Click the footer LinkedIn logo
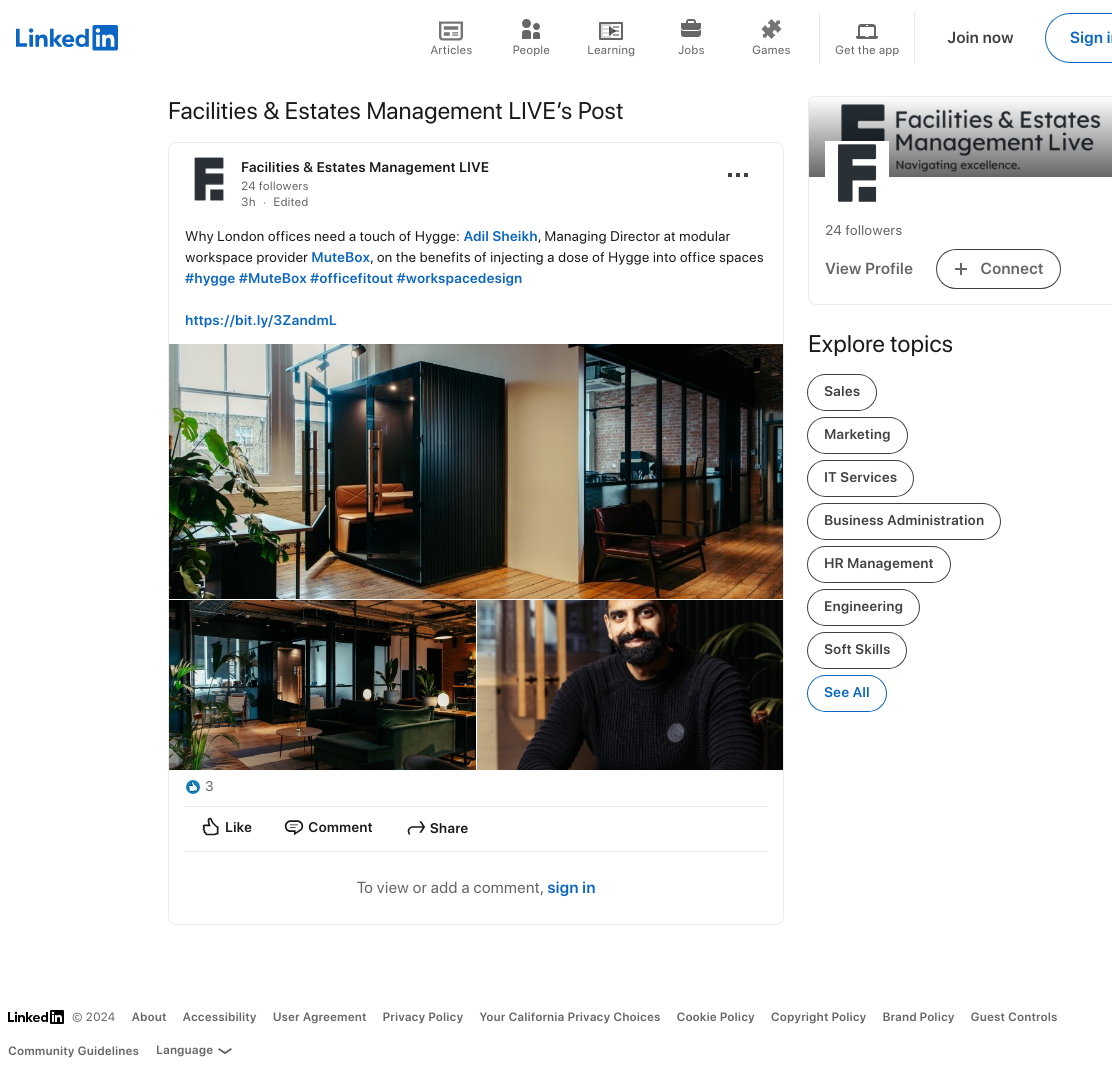Screen dimensions: 1112x1068 (35, 1017)
